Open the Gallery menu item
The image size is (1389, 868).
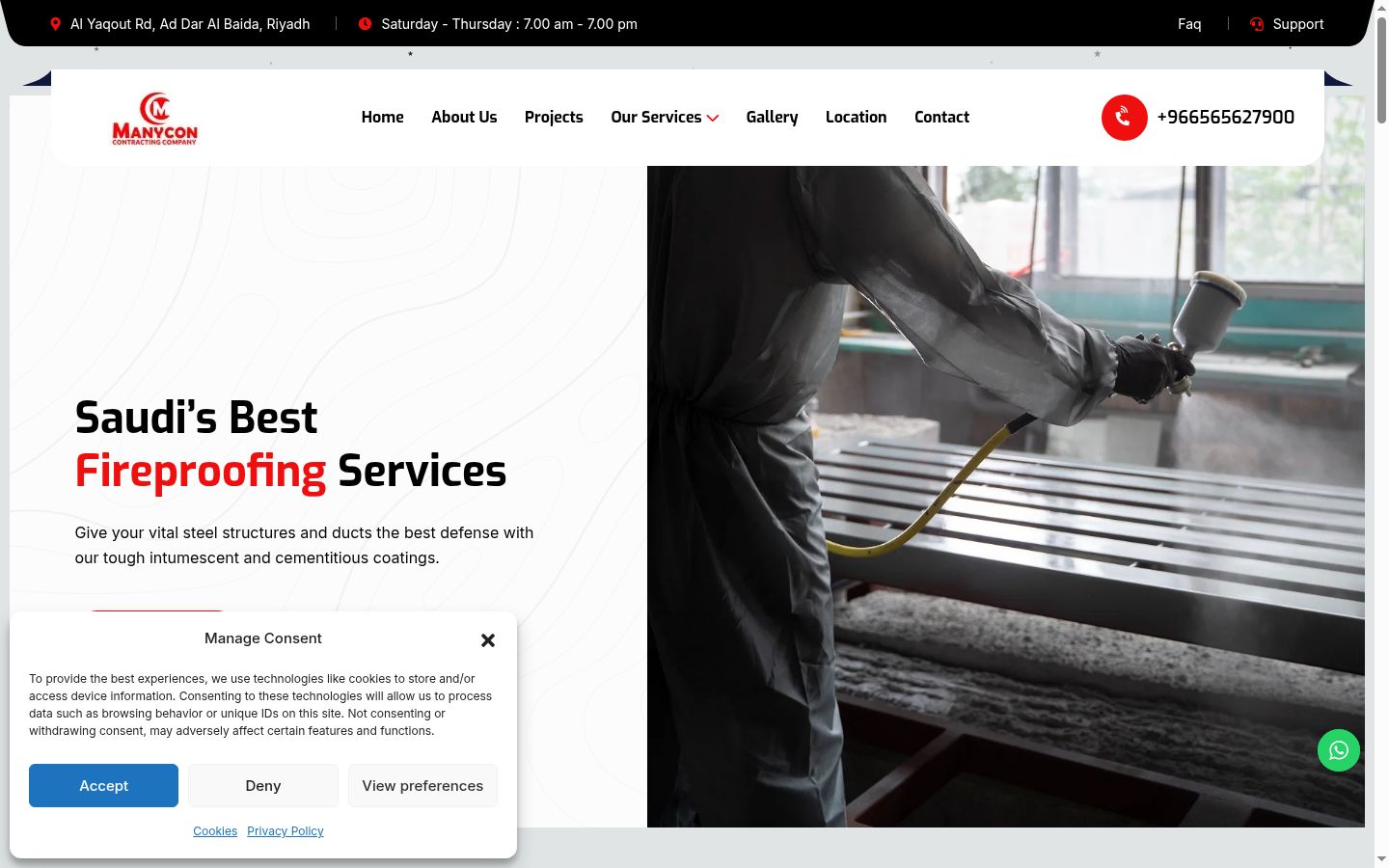pos(772,117)
